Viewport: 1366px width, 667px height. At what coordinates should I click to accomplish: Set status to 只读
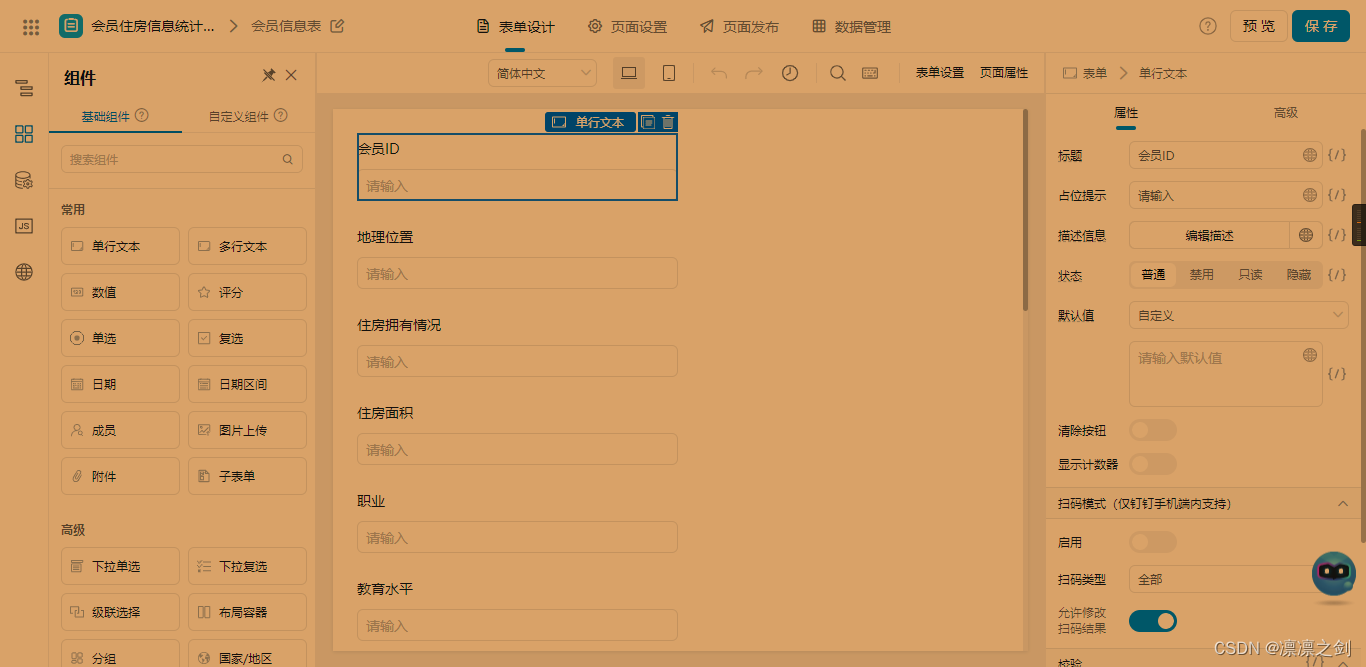(x=1250, y=275)
